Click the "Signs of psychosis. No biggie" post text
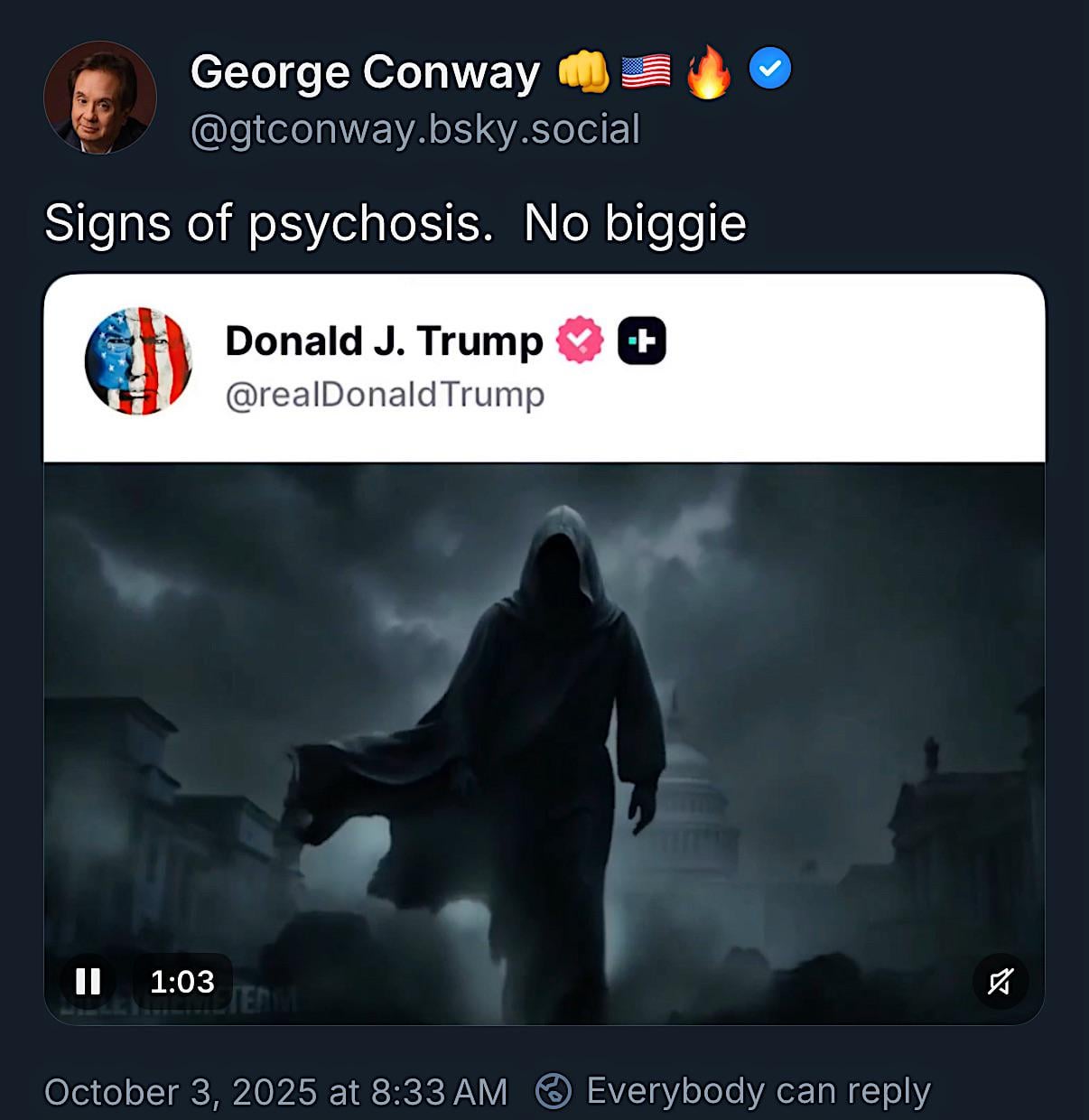 pyautogui.click(x=396, y=223)
